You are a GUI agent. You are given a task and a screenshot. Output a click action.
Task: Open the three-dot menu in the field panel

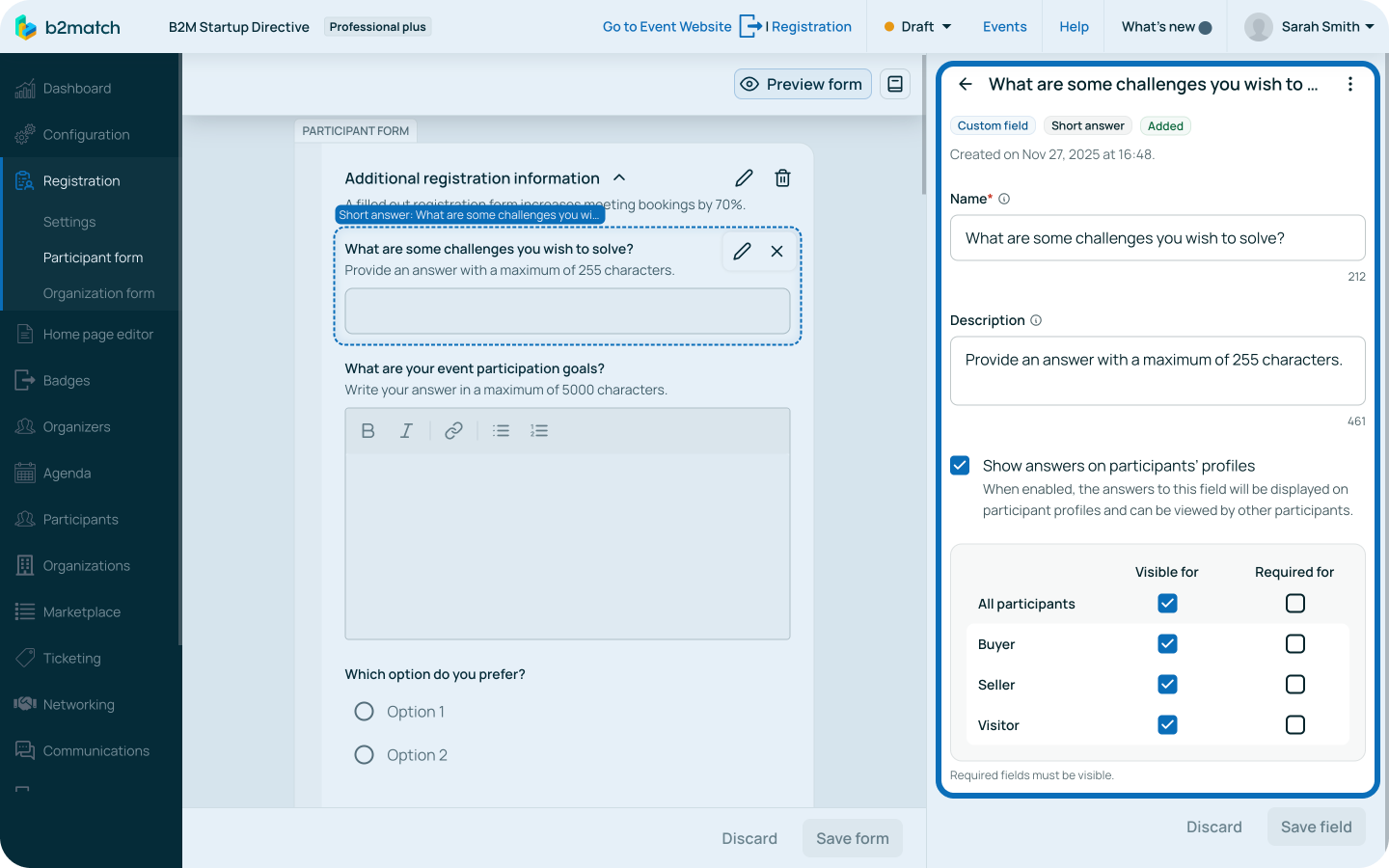pos(1350,84)
